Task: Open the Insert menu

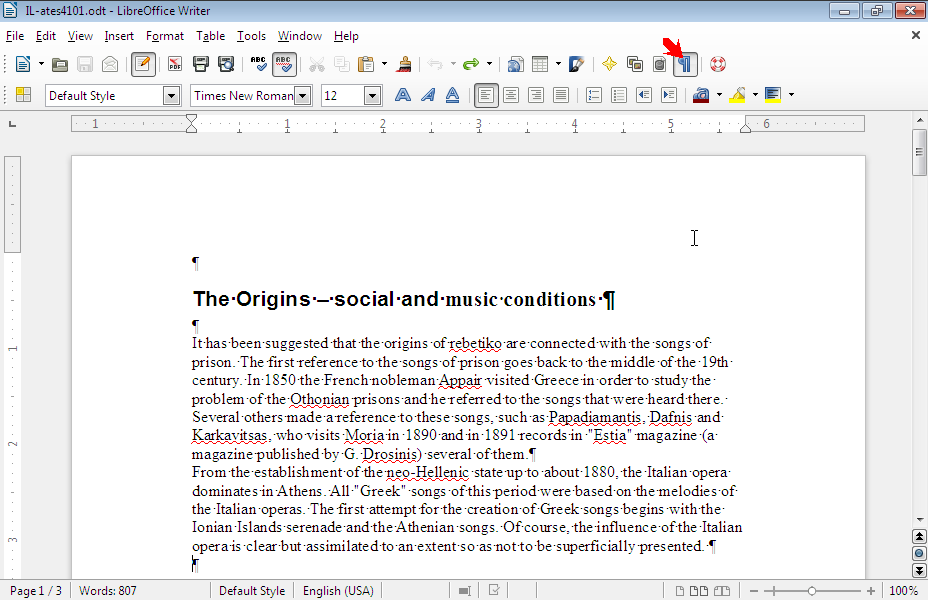Action: coord(119,36)
